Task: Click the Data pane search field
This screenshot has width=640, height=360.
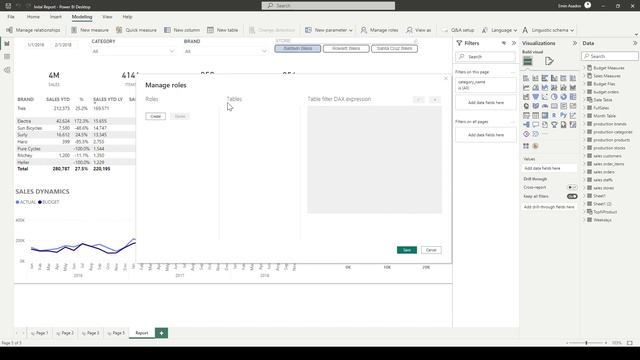Action: [610, 56]
